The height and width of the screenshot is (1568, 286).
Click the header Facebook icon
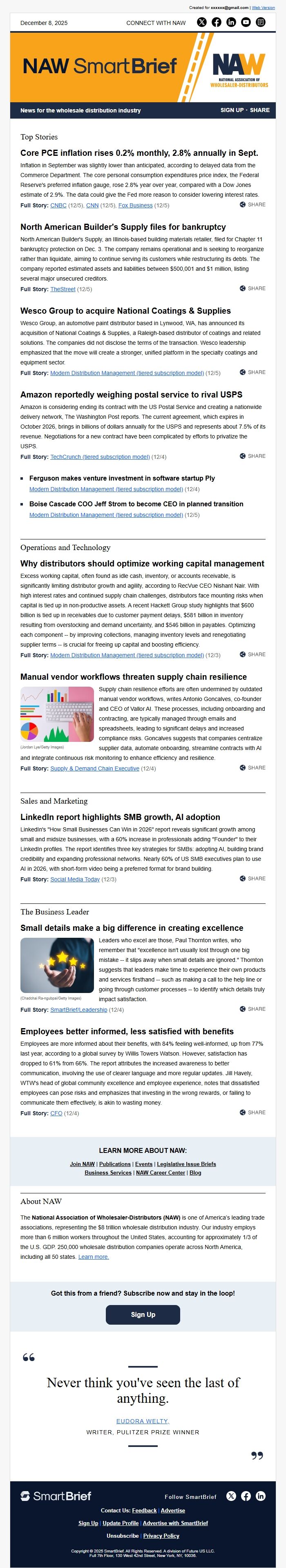(x=217, y=22)
